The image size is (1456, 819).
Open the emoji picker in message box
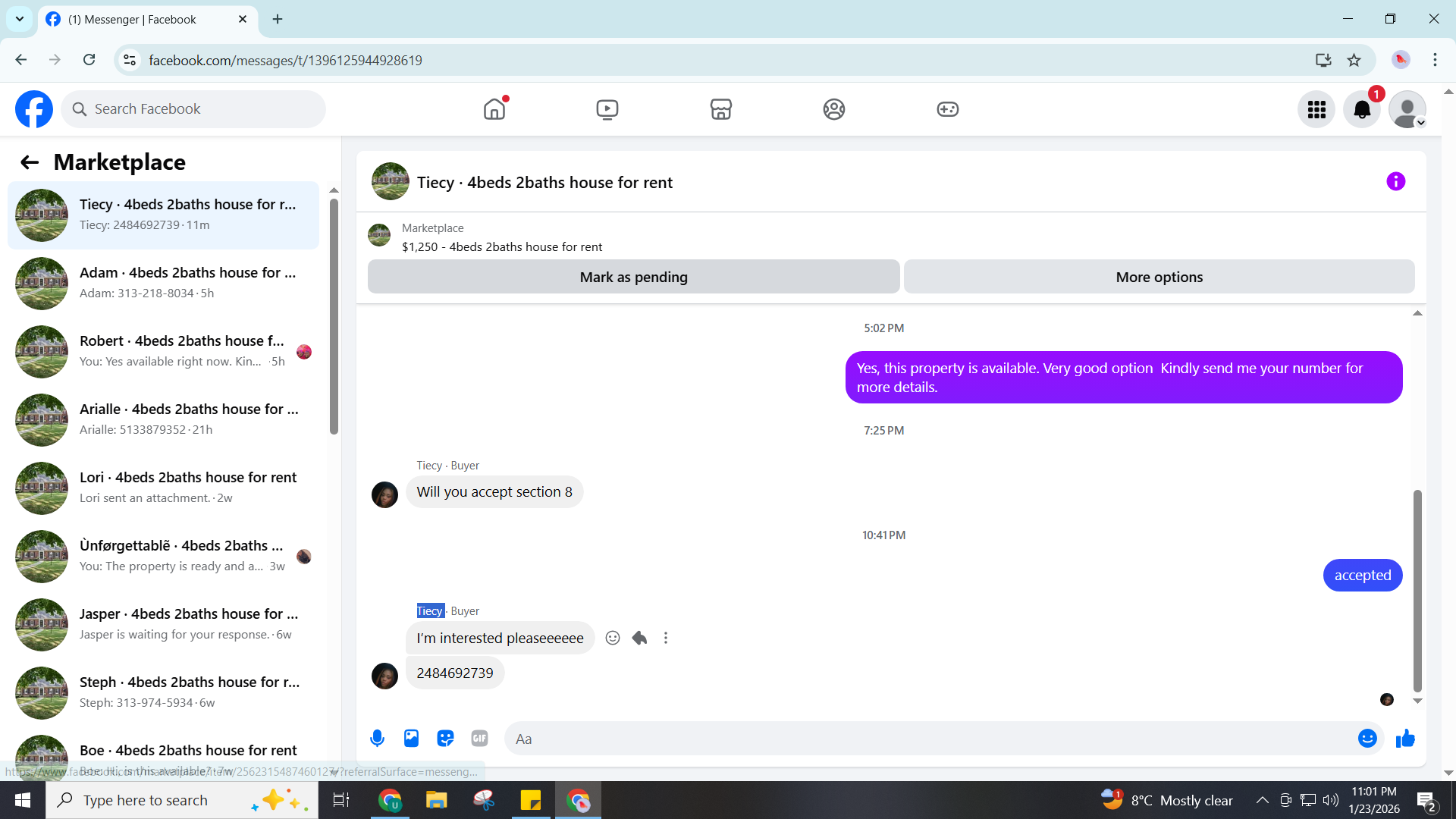coord(1367,738)
